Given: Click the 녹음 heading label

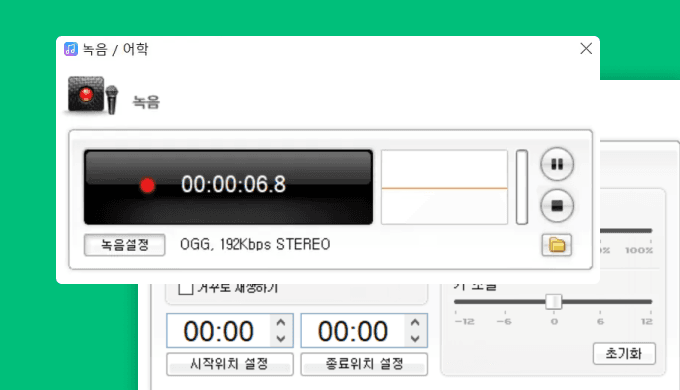Looking at the screenshot, I should coord(146,102).
